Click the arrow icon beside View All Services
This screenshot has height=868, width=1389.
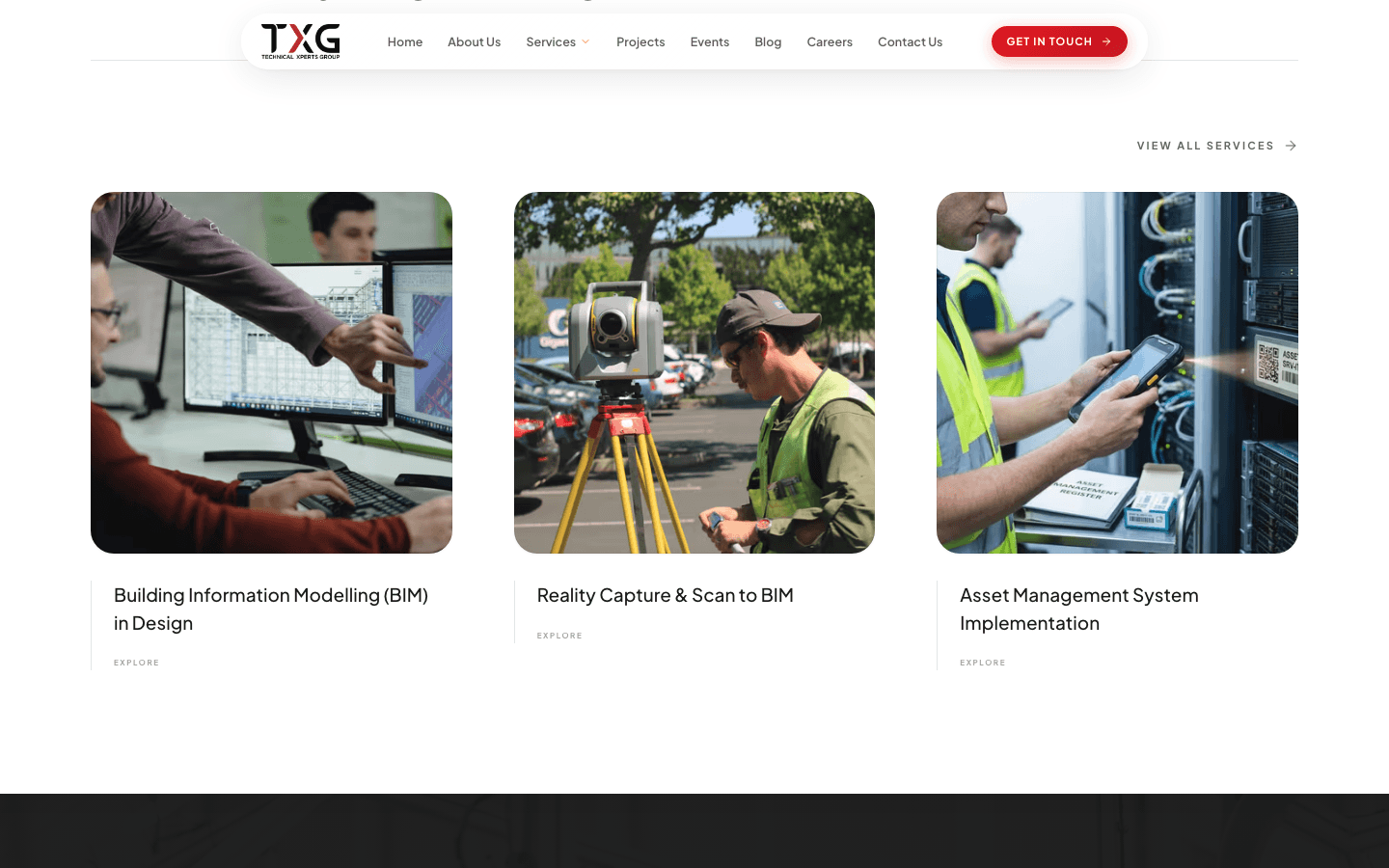[1291, 146]
